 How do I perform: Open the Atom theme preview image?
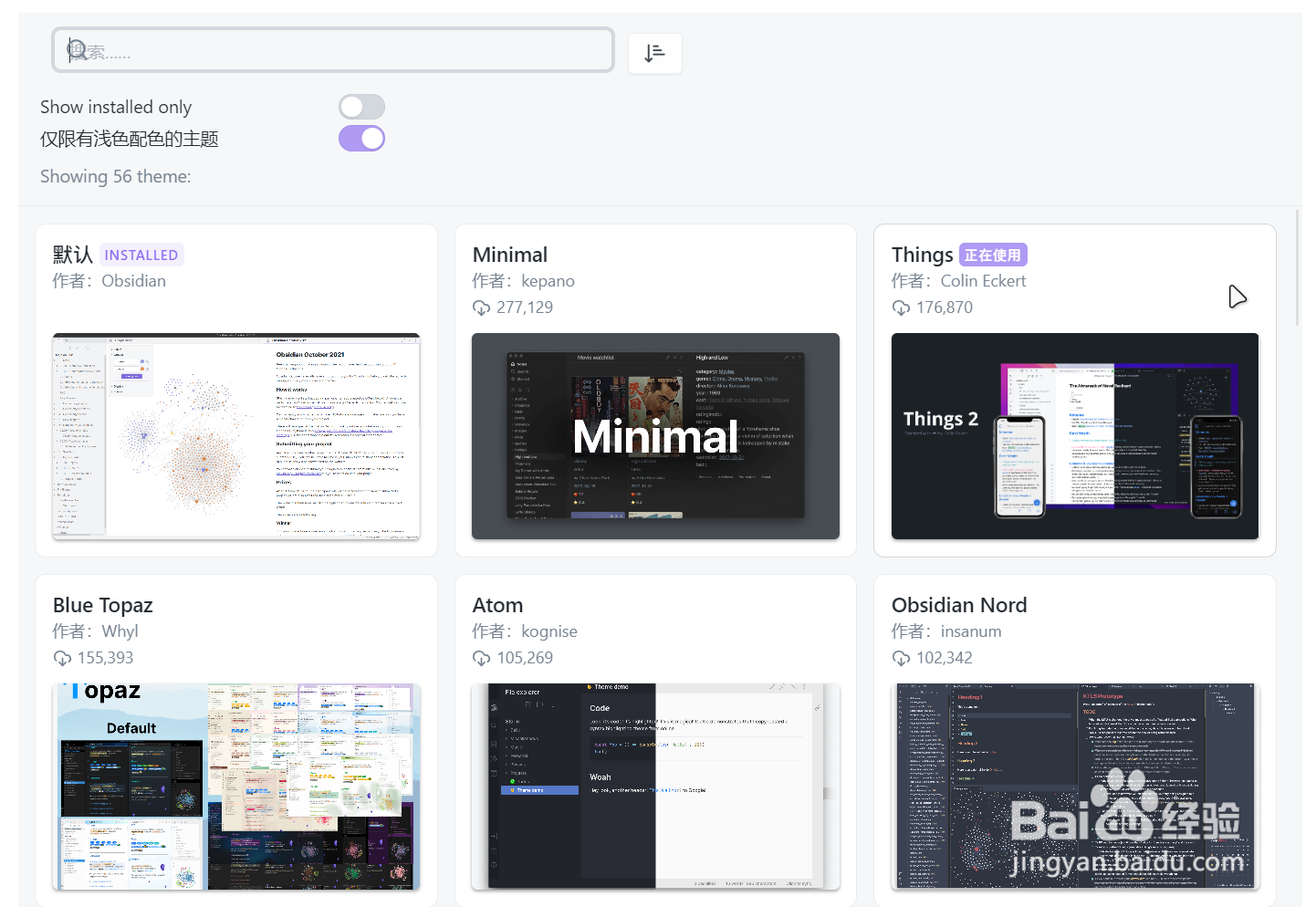655,787
